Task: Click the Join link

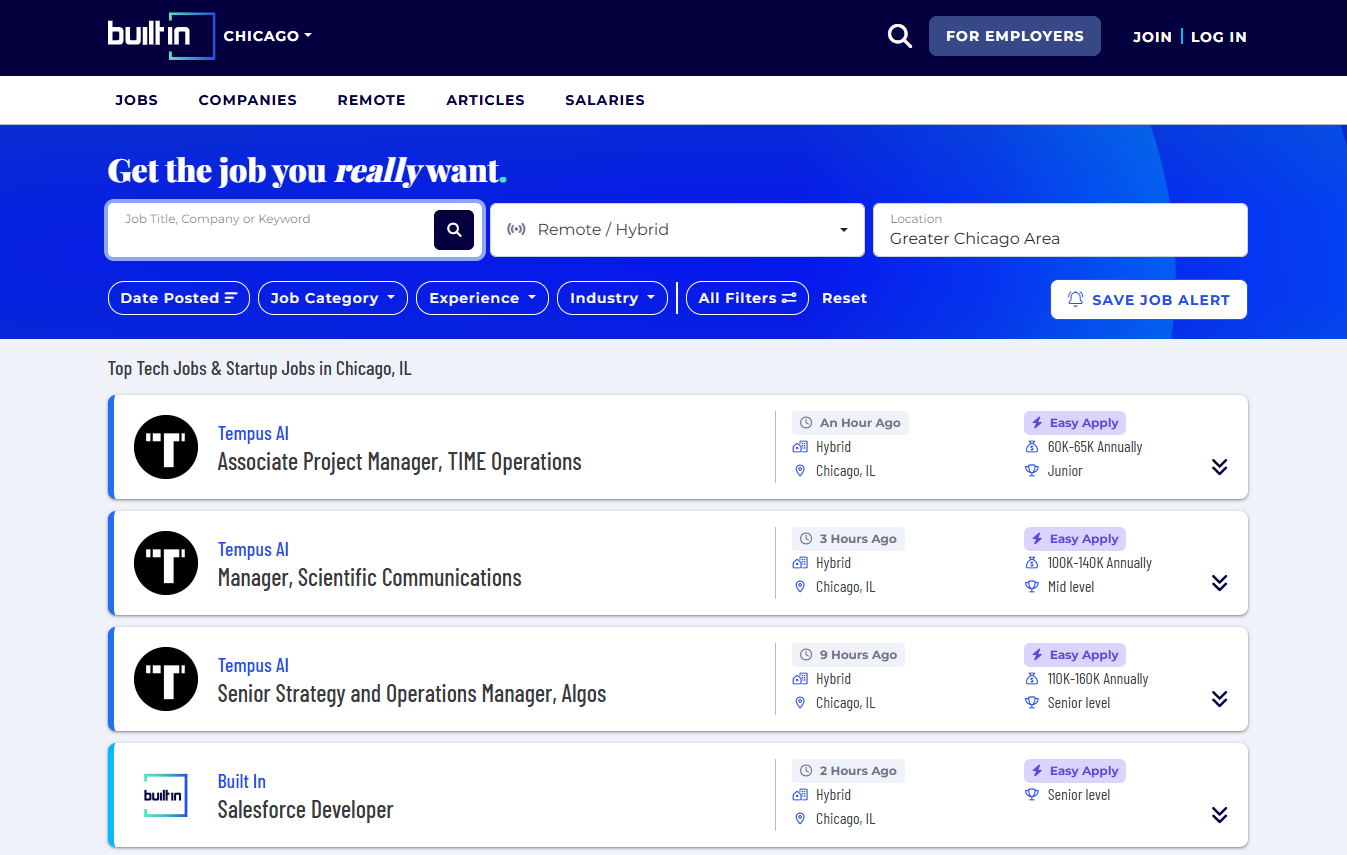Action: [x=1152, y=37]
